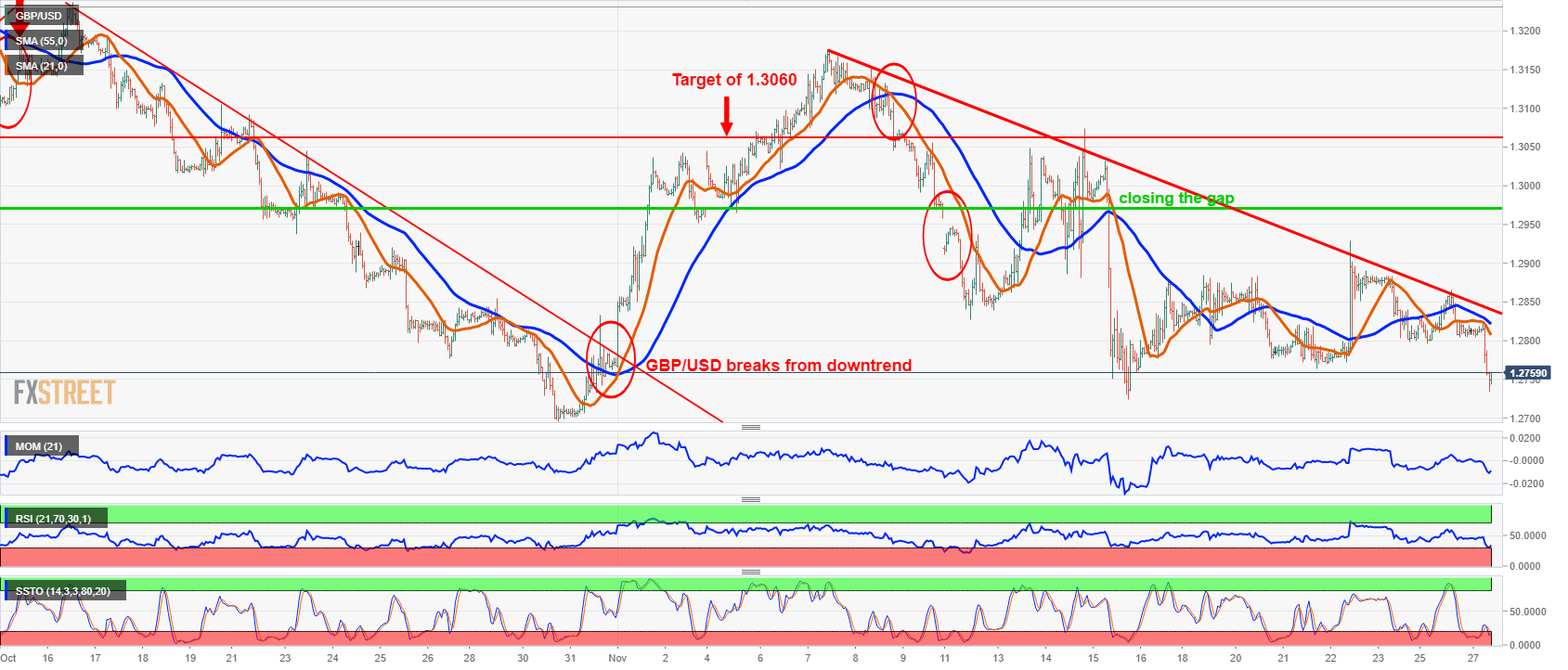Click divider handle above the SSTO pane
The image size is (1568, 670).
(x=751, y=573)
